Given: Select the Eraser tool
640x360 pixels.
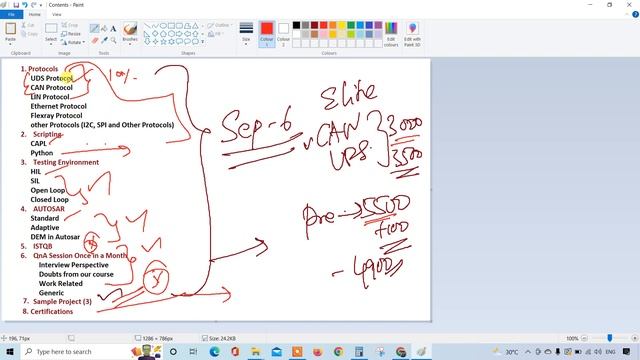Looking at the screenshot, I should (x=95, y=40).
